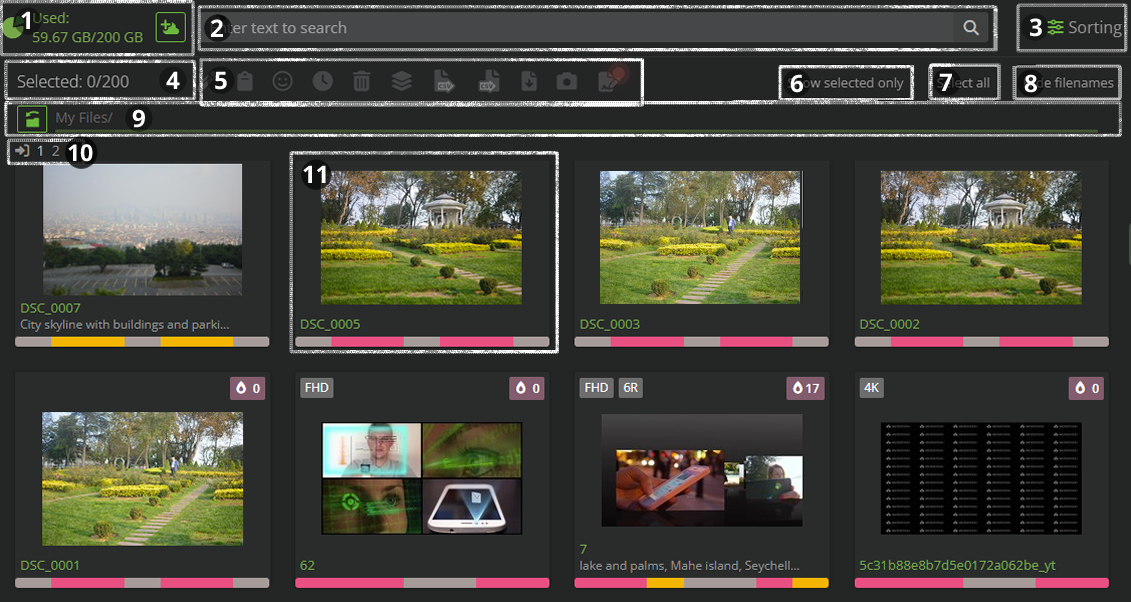Click the download file icon
This screenshot has height=602, width=1131.
529,82
